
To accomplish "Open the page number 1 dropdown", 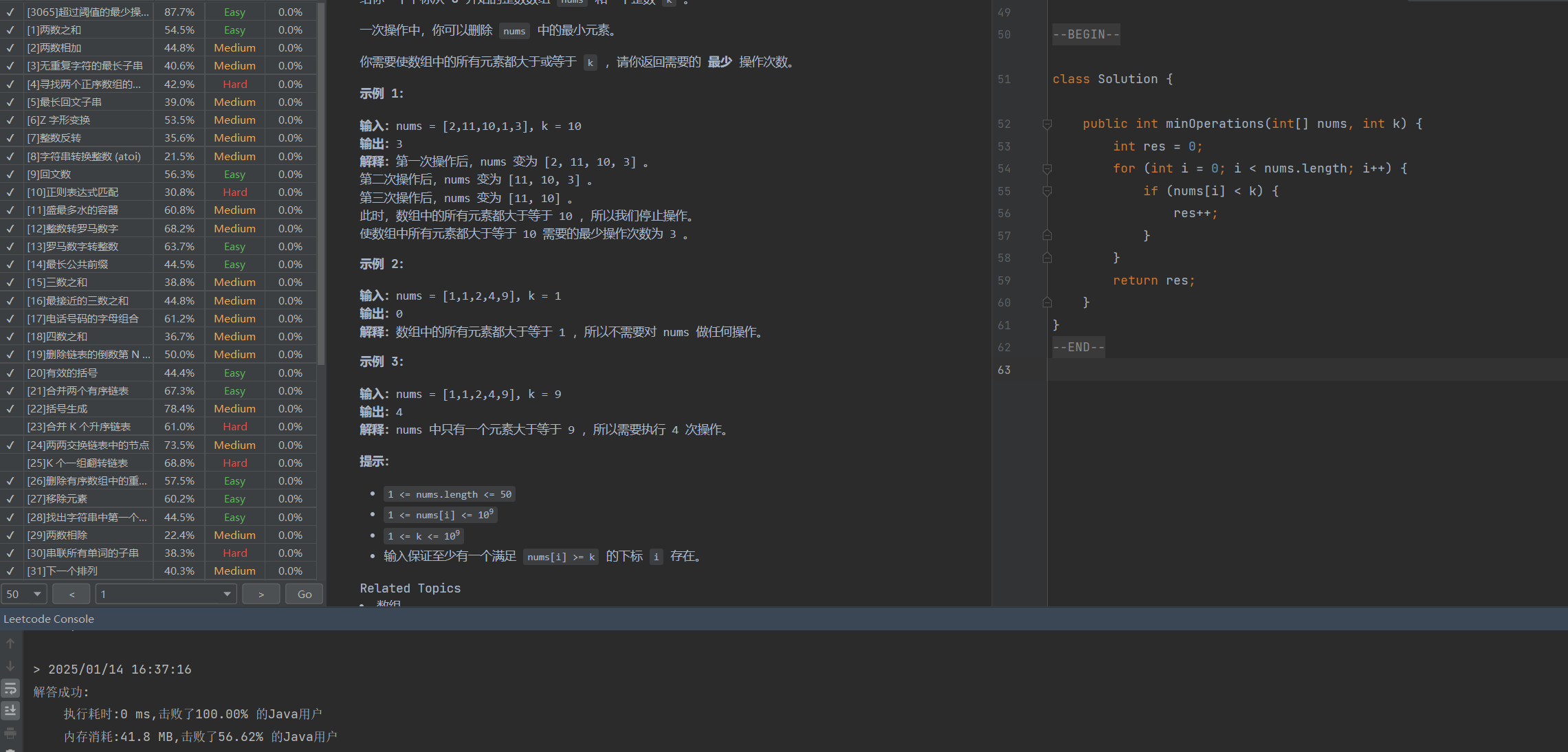I will (x=166, y=594).
